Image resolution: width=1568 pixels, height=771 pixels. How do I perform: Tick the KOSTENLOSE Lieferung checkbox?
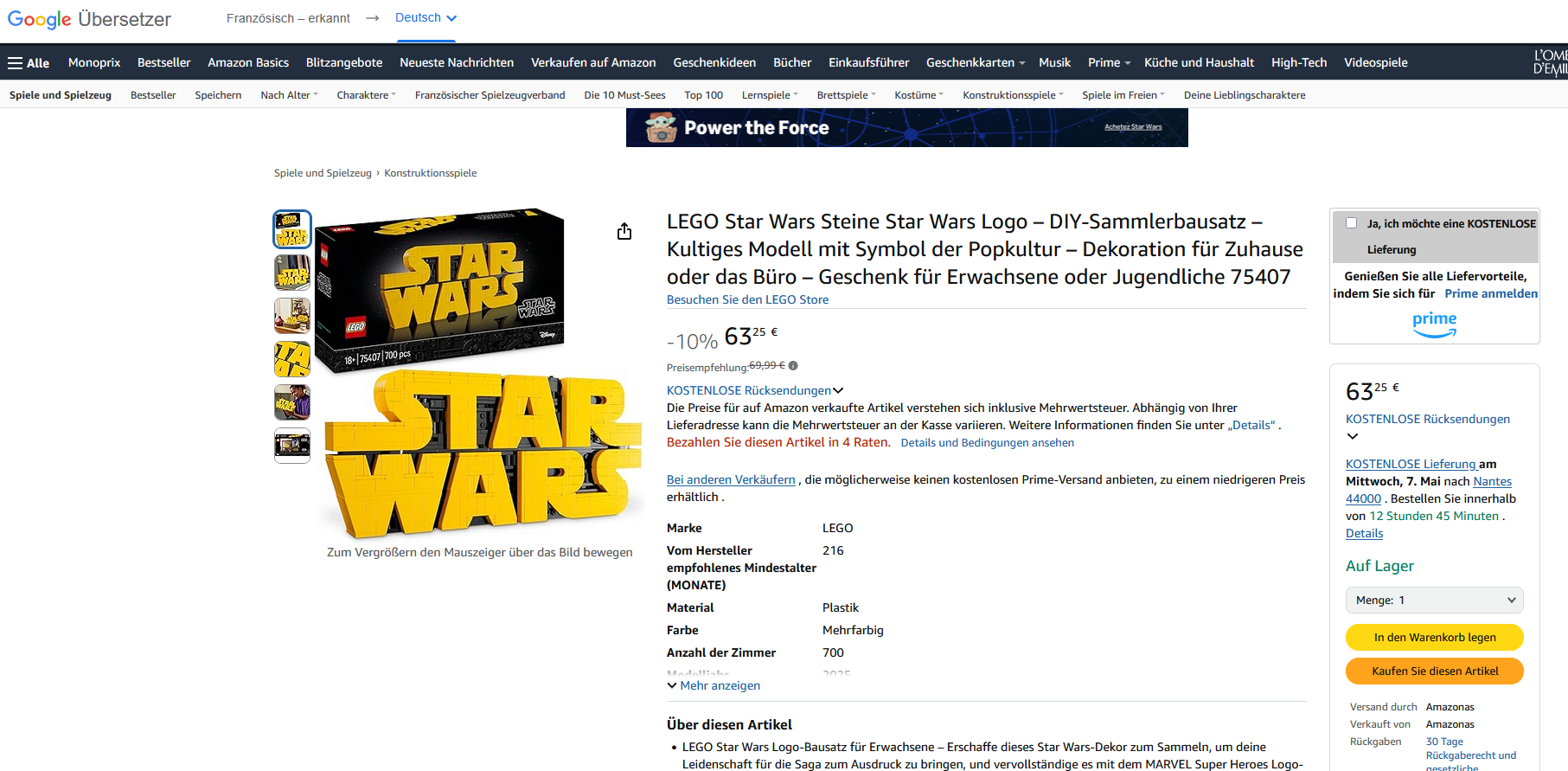pos(1351,223)
